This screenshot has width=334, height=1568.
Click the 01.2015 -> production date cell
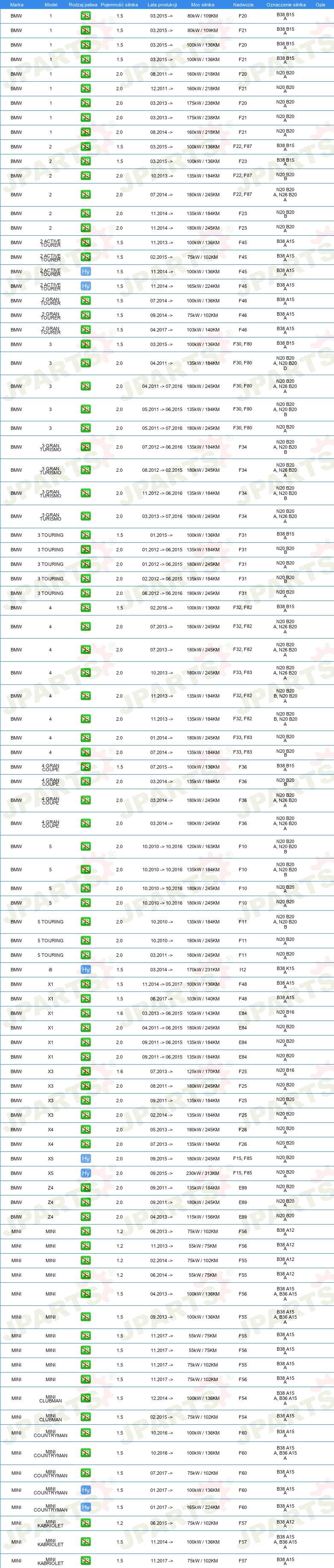tap(162, 535)
